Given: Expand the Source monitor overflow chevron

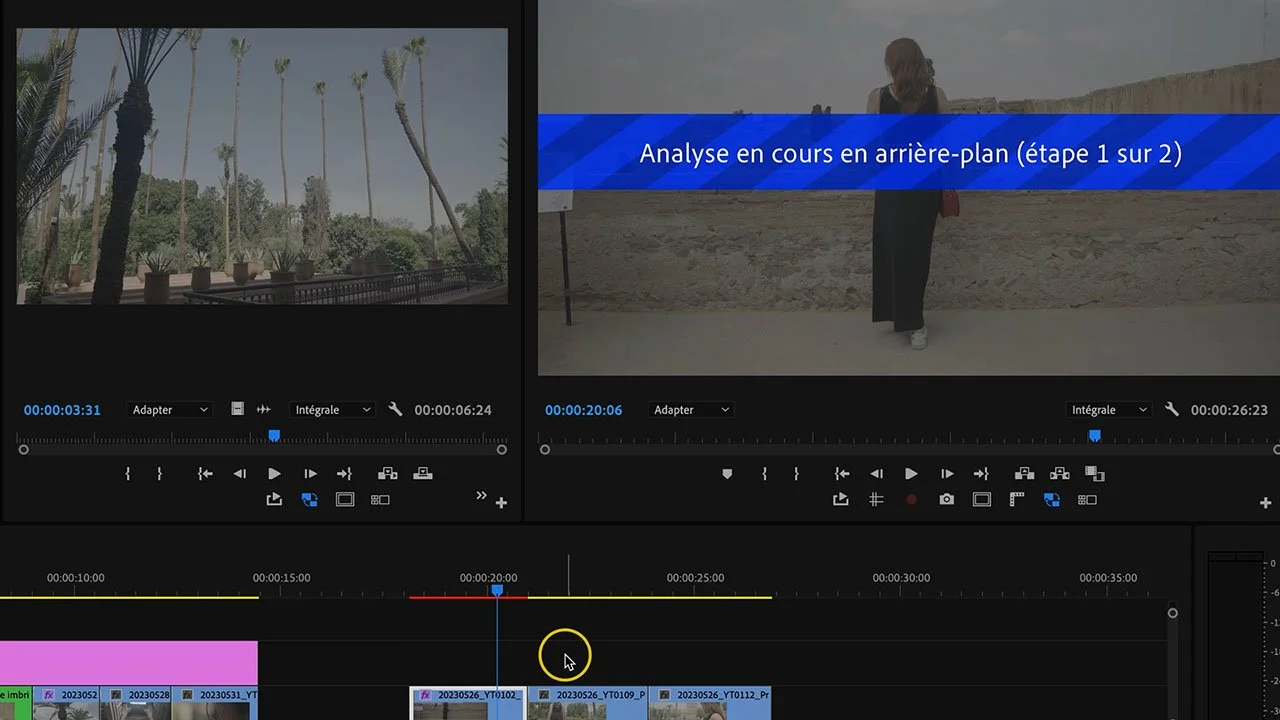Looking at the screenshot, I should pyautogui.click(x=481, y=495).
